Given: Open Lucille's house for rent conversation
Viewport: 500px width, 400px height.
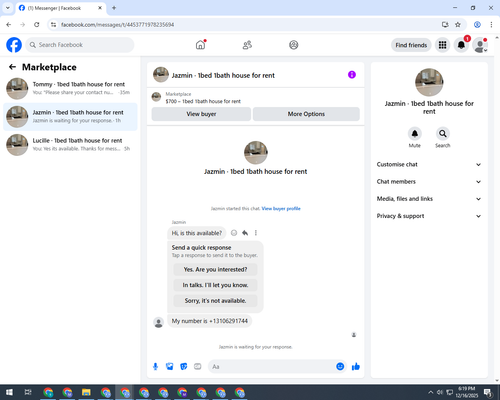Looking at the screenshot, I should click(70, 145).
